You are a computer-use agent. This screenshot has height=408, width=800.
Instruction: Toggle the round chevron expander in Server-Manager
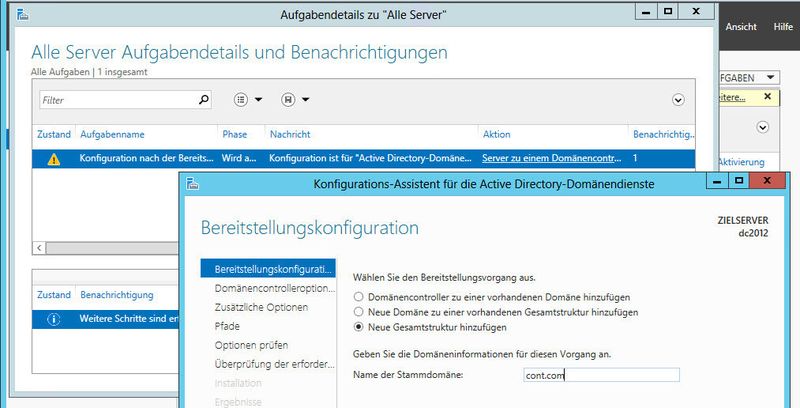[x=763, y=127]
